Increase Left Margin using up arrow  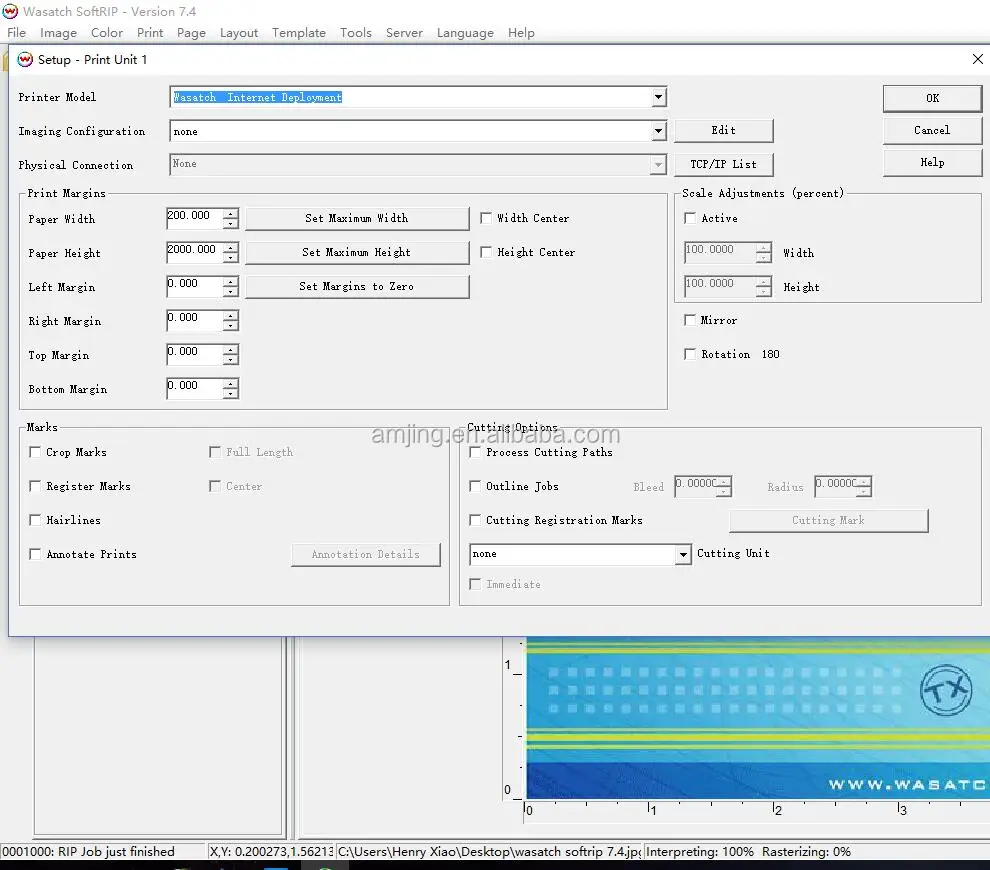pyautogui.click(x=231, y=281)
